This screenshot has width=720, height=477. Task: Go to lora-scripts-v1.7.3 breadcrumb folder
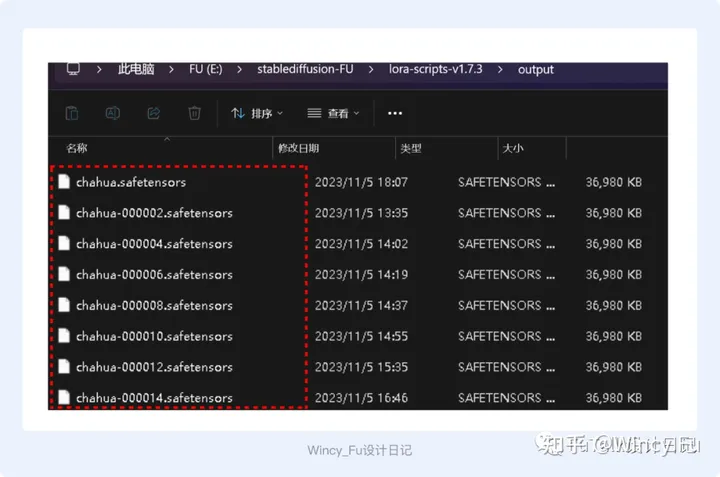[436, 69]
